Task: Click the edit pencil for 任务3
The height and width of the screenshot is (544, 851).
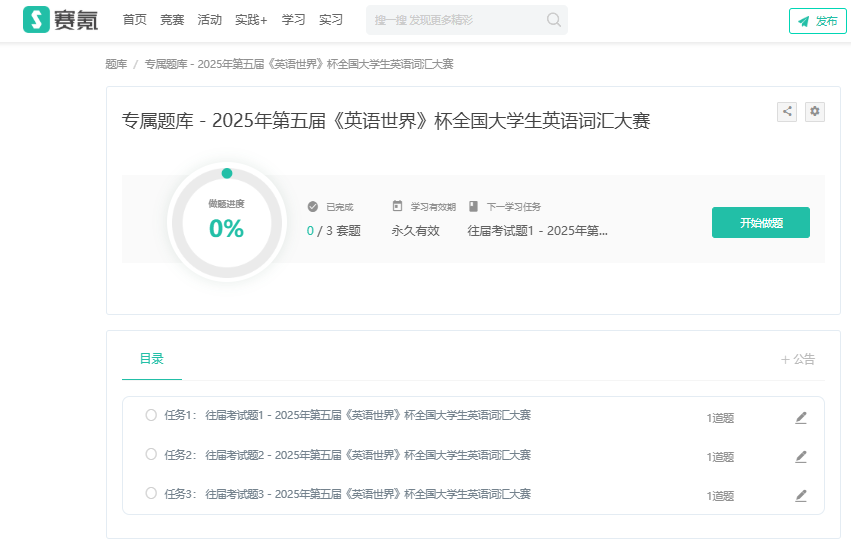Action: coord(801,496)
